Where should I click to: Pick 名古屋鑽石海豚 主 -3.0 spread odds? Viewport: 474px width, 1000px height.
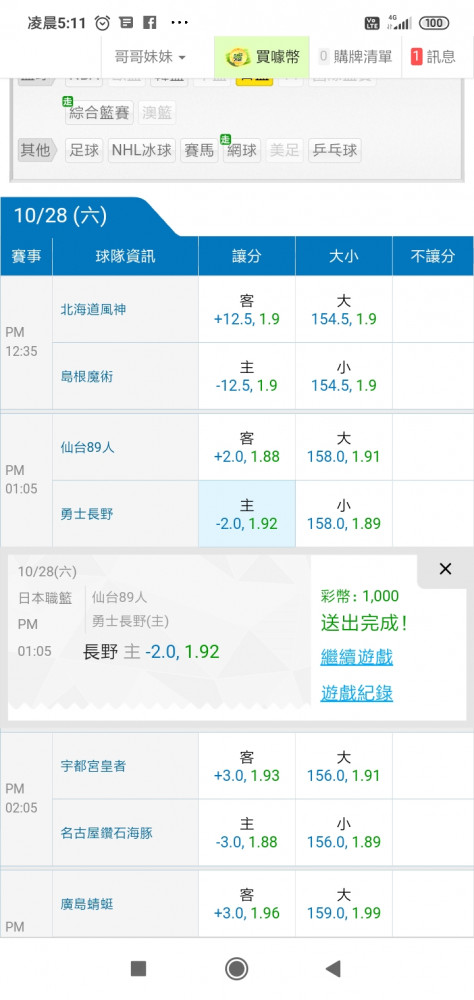247,832
